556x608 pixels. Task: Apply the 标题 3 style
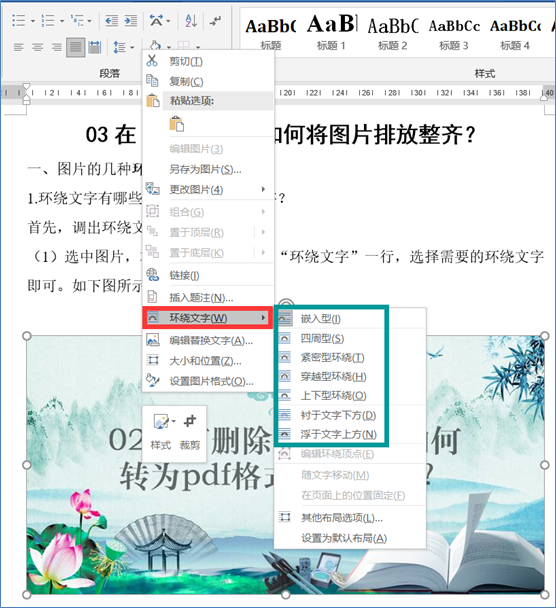(454, 33)
